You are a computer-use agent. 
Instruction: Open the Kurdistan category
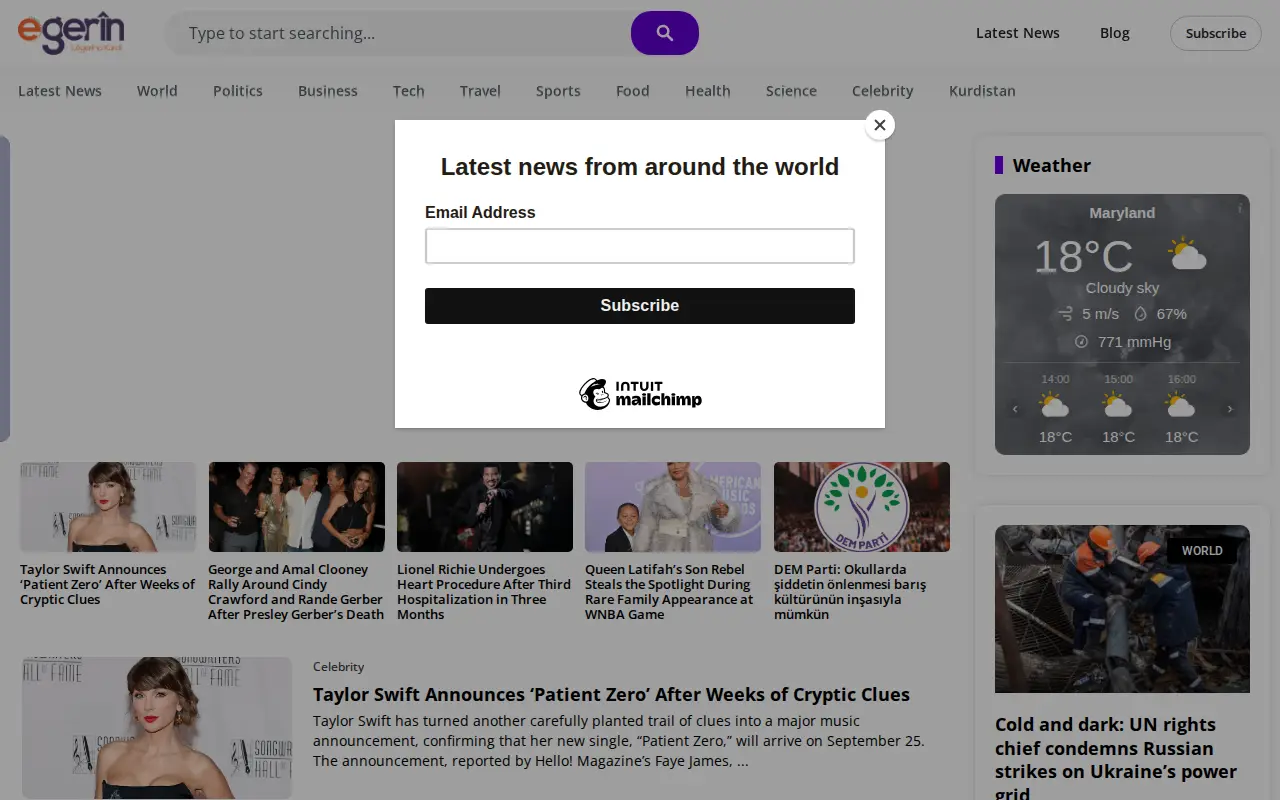[982, 91]
